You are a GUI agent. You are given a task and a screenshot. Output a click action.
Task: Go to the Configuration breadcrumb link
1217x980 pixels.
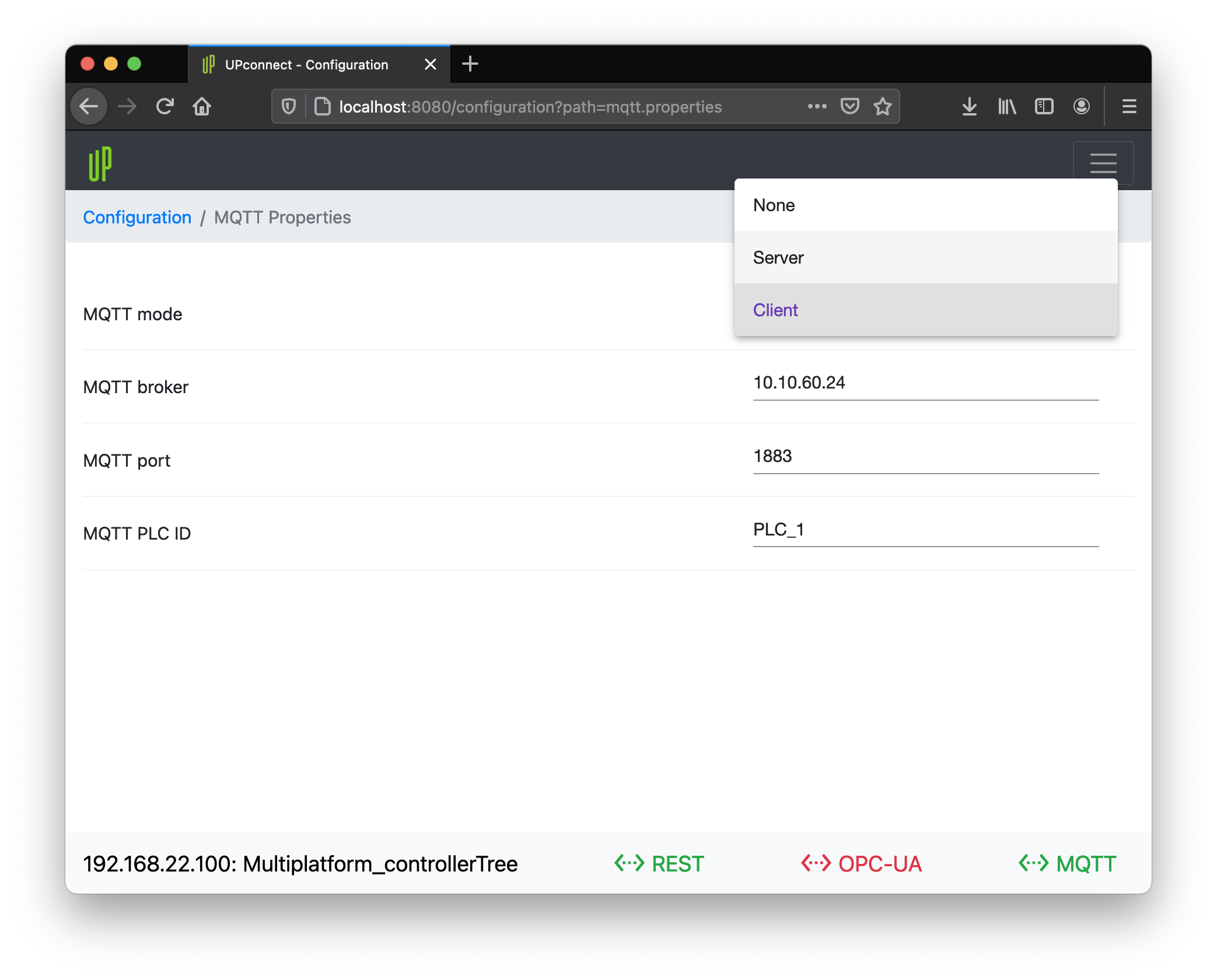[137, 218]
